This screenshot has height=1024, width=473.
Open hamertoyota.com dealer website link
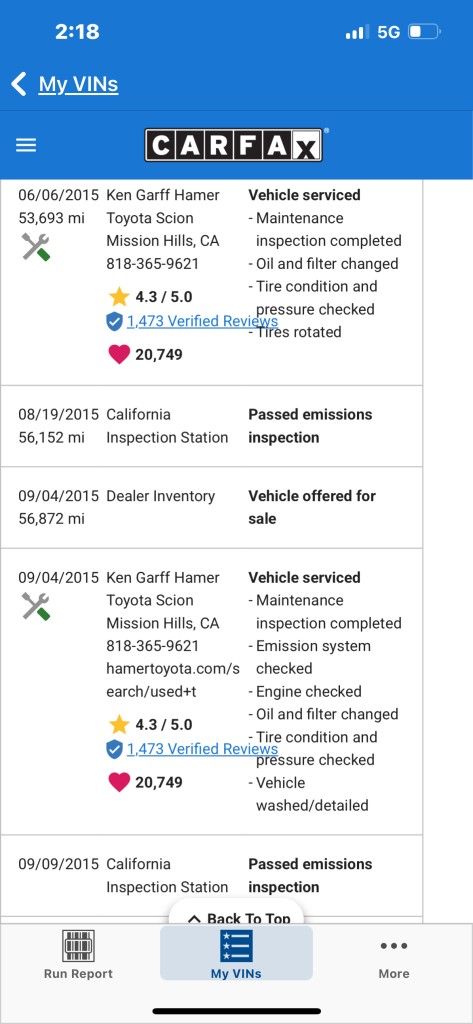tap(173, 680)
